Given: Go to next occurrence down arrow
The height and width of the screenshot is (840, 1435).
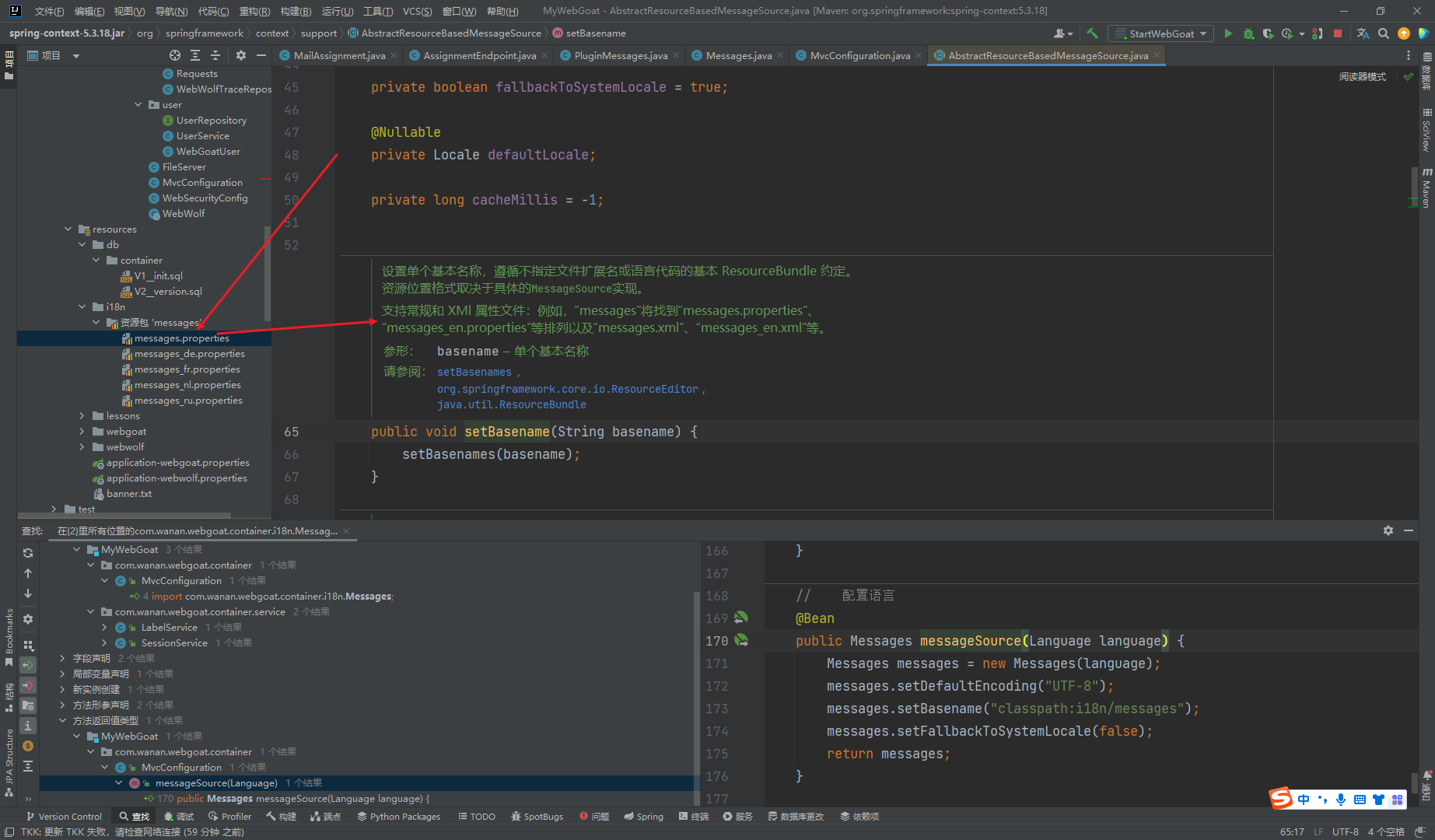Looking at the screenshot, I should point(28,593).
